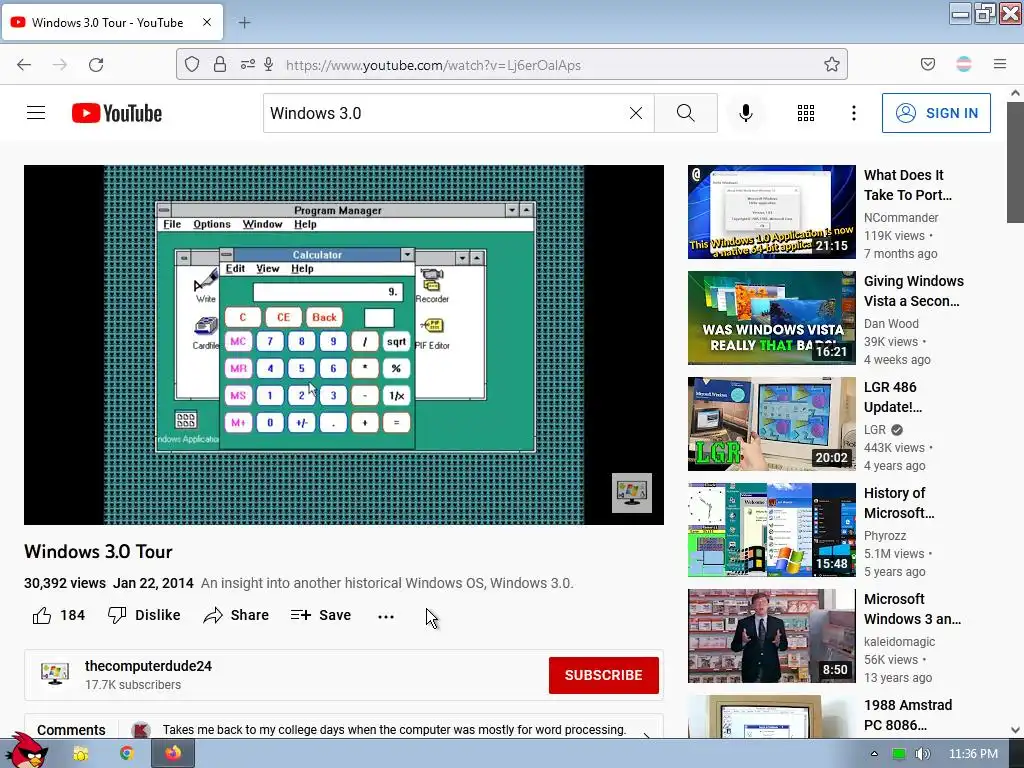This screenshot has width=1024, height=768.
Task: Switch to Firefox in the taskbar
Action: [x=172, y=754]
